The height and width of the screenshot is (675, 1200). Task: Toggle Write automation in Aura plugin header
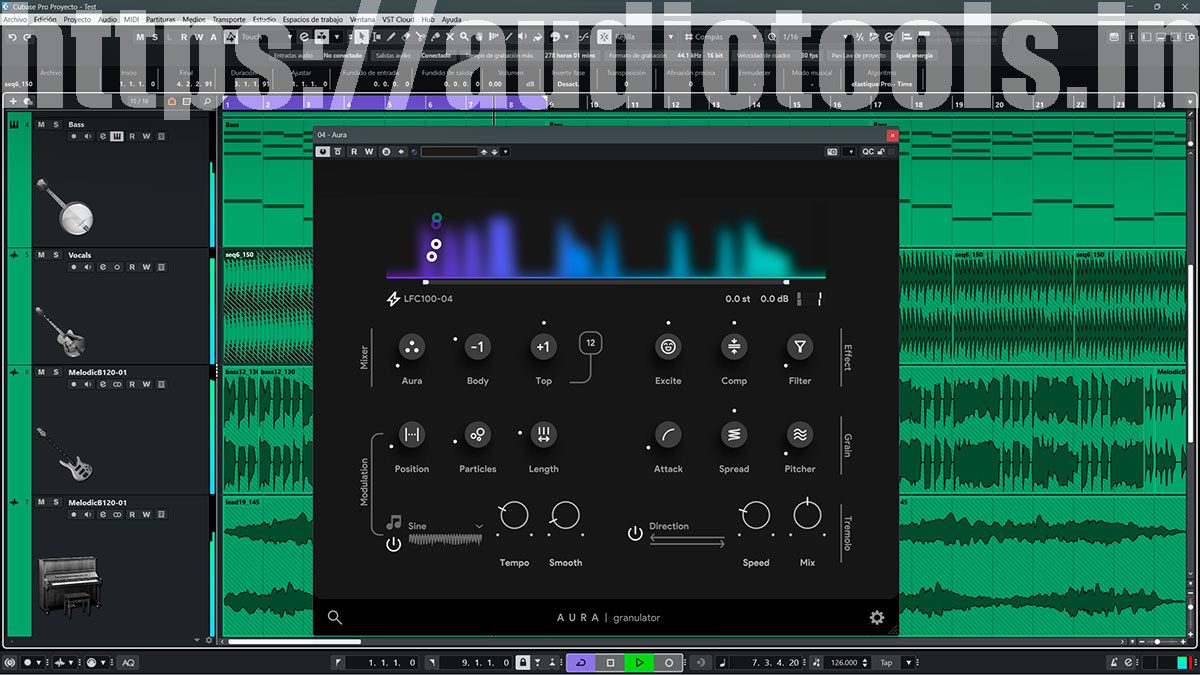pos(369,152)
